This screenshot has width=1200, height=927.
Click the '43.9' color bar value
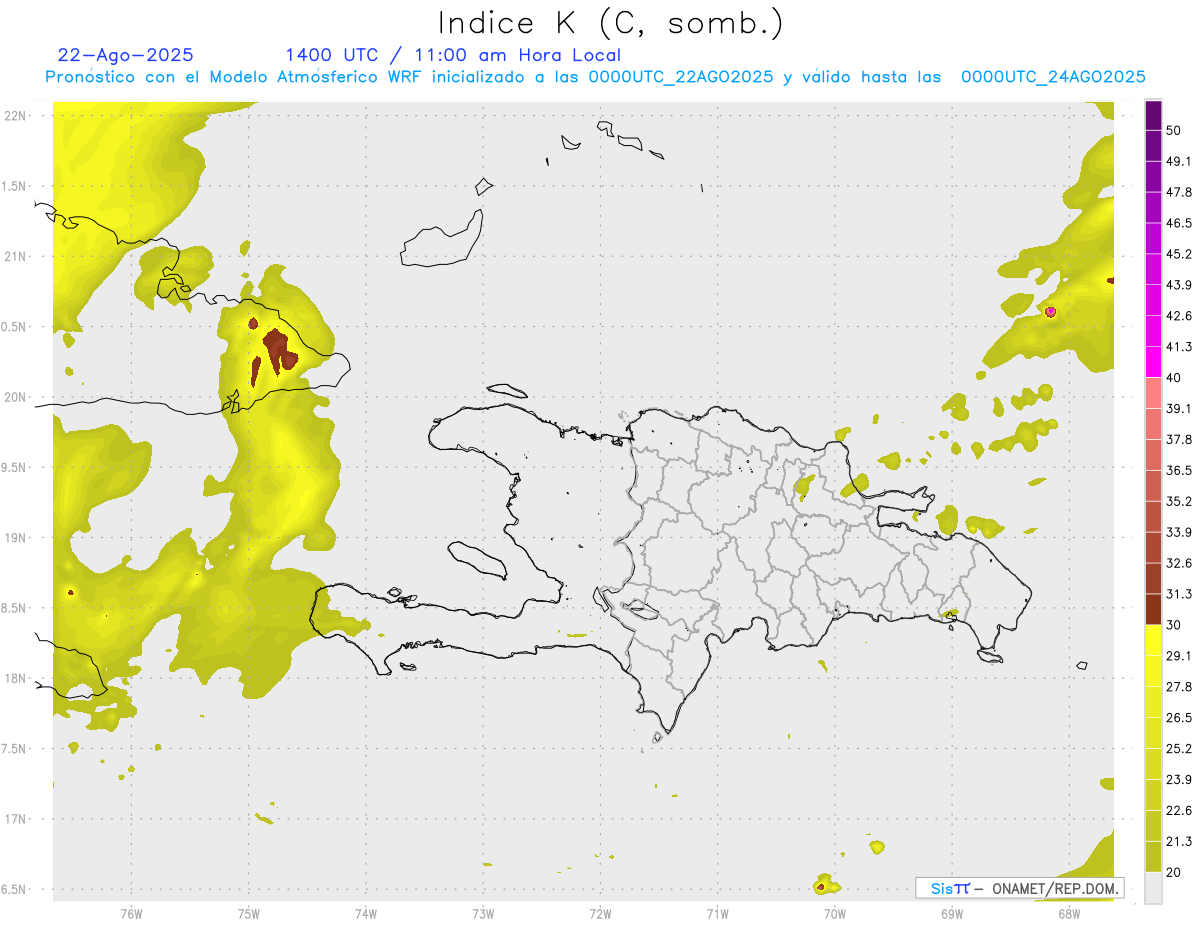[x=1180, y=285]
